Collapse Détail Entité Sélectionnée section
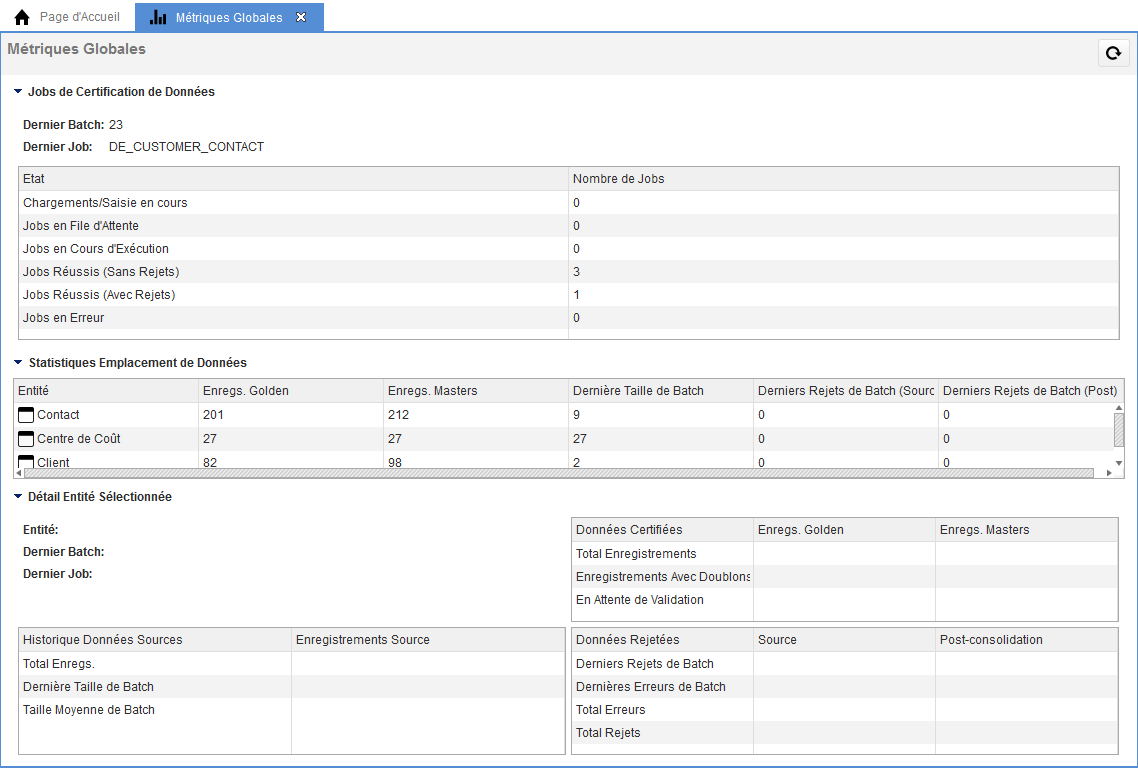Screen dimensions: 1138x768 (x=18, y=497)
